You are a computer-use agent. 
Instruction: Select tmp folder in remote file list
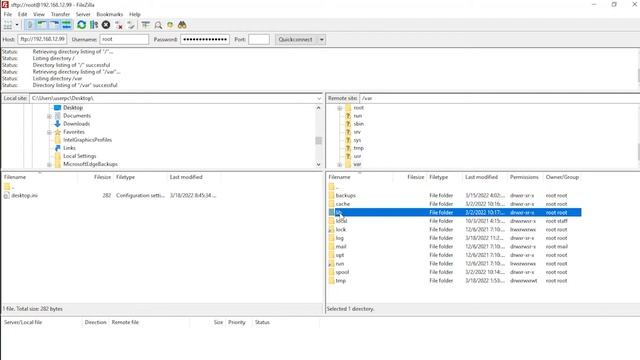tap(340, 281)
